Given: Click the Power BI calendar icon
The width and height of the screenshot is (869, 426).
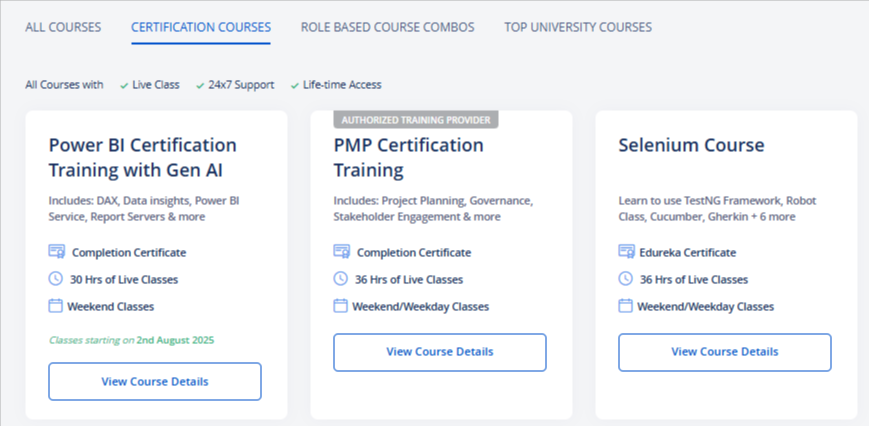Looking at the screenshot, I should coord(55,306).
